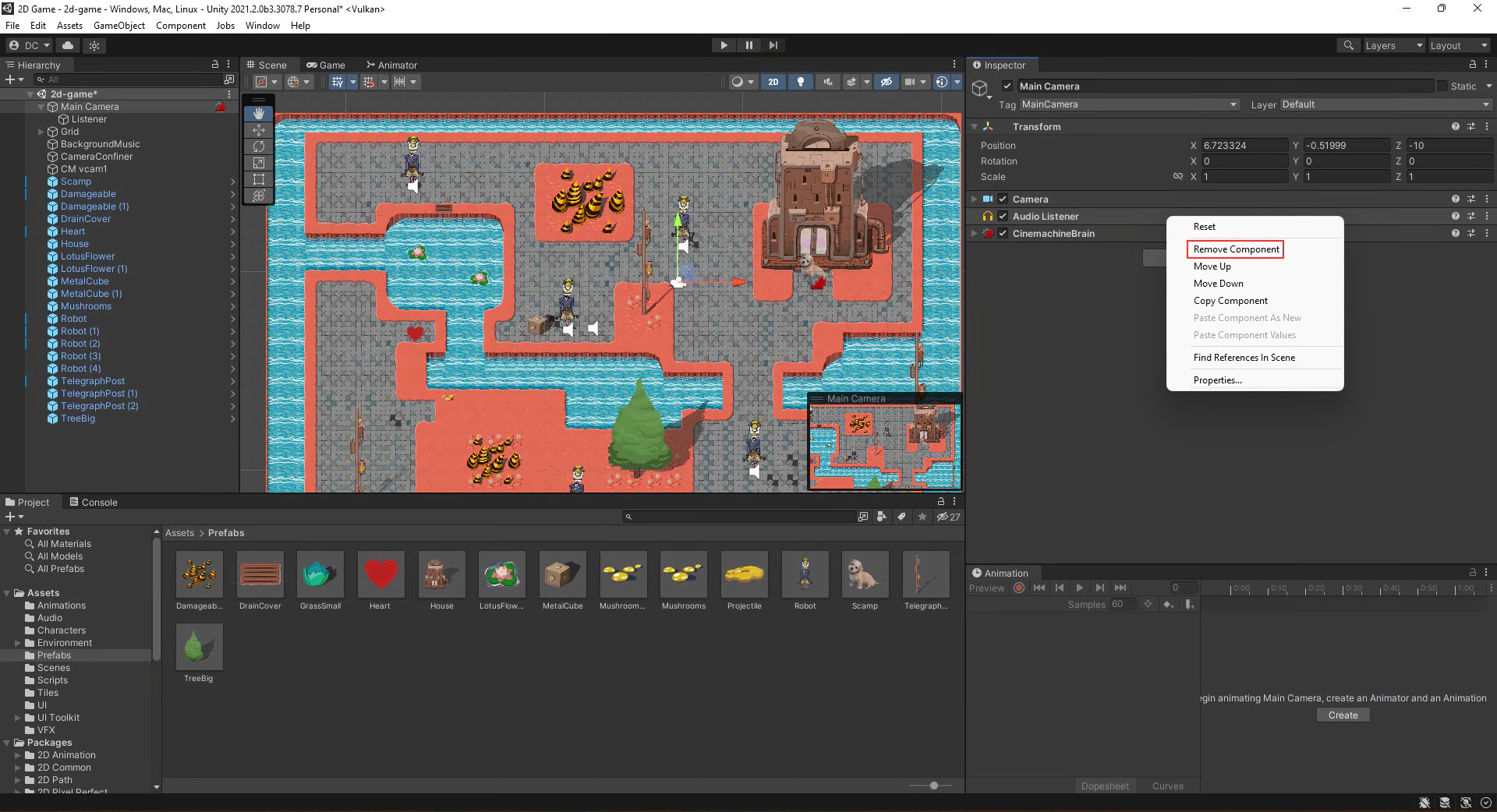1497x812 pixels.
Task: Go to last animation keyframe
Action: click(1120, 588)
